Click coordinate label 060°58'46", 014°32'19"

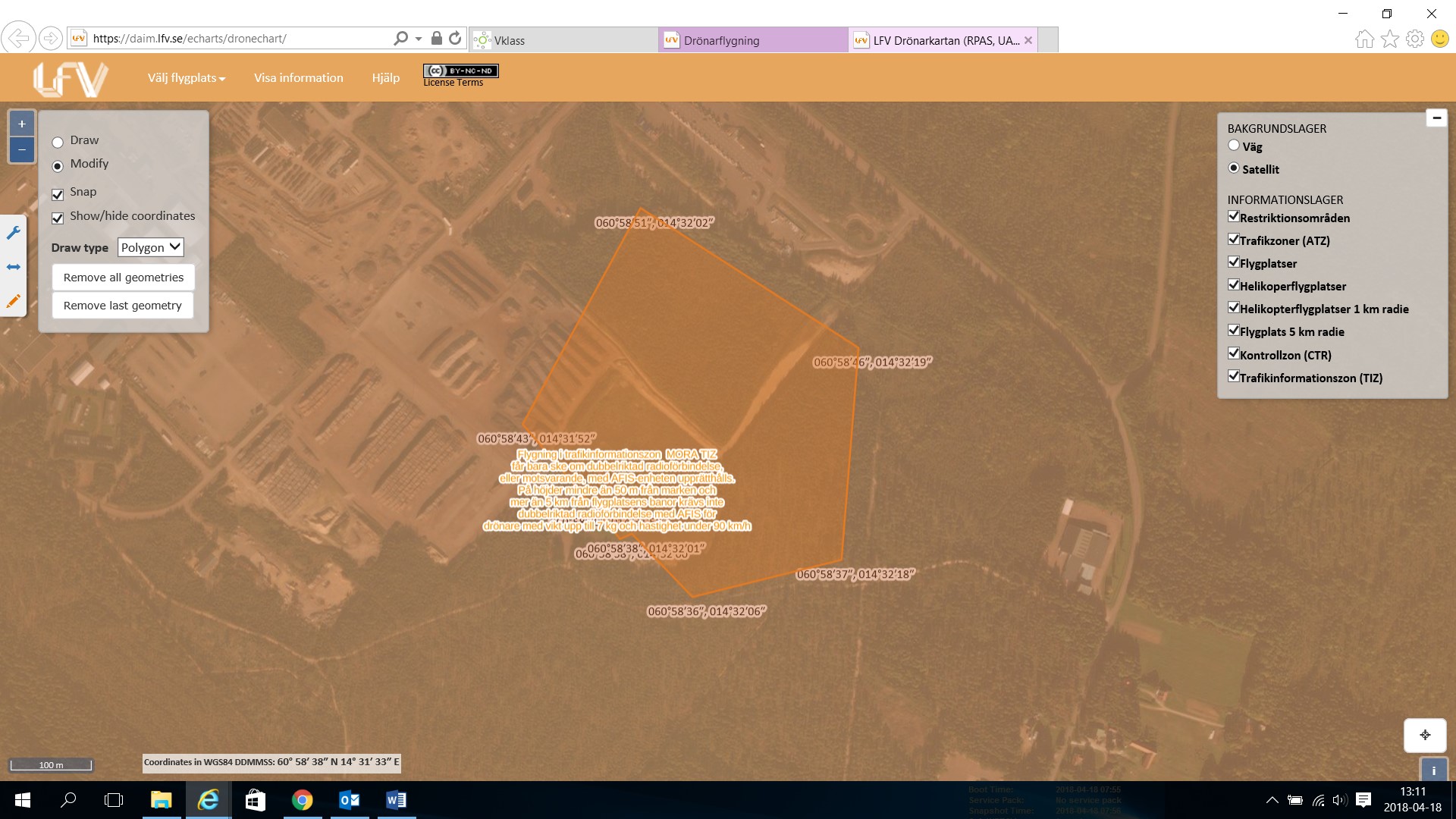click(x=872, y=362)
